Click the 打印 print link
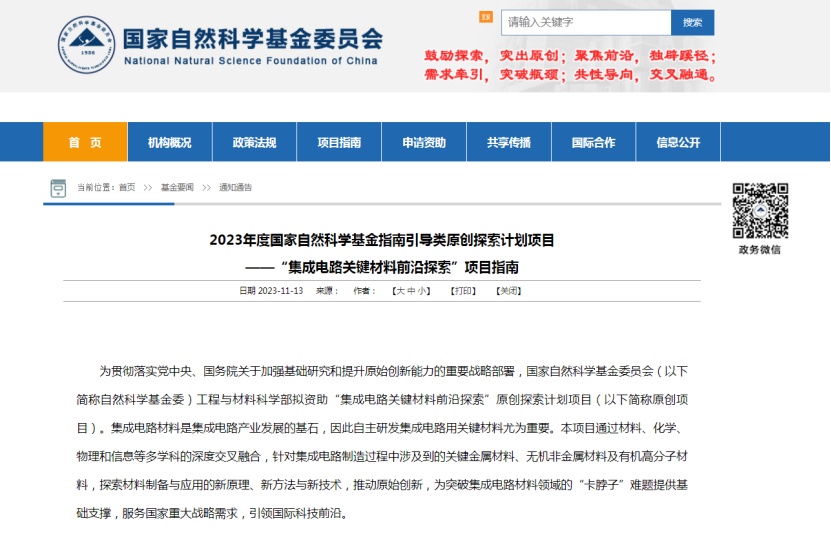831x537 pixels. pyautogui.click(x=462, y=291)
